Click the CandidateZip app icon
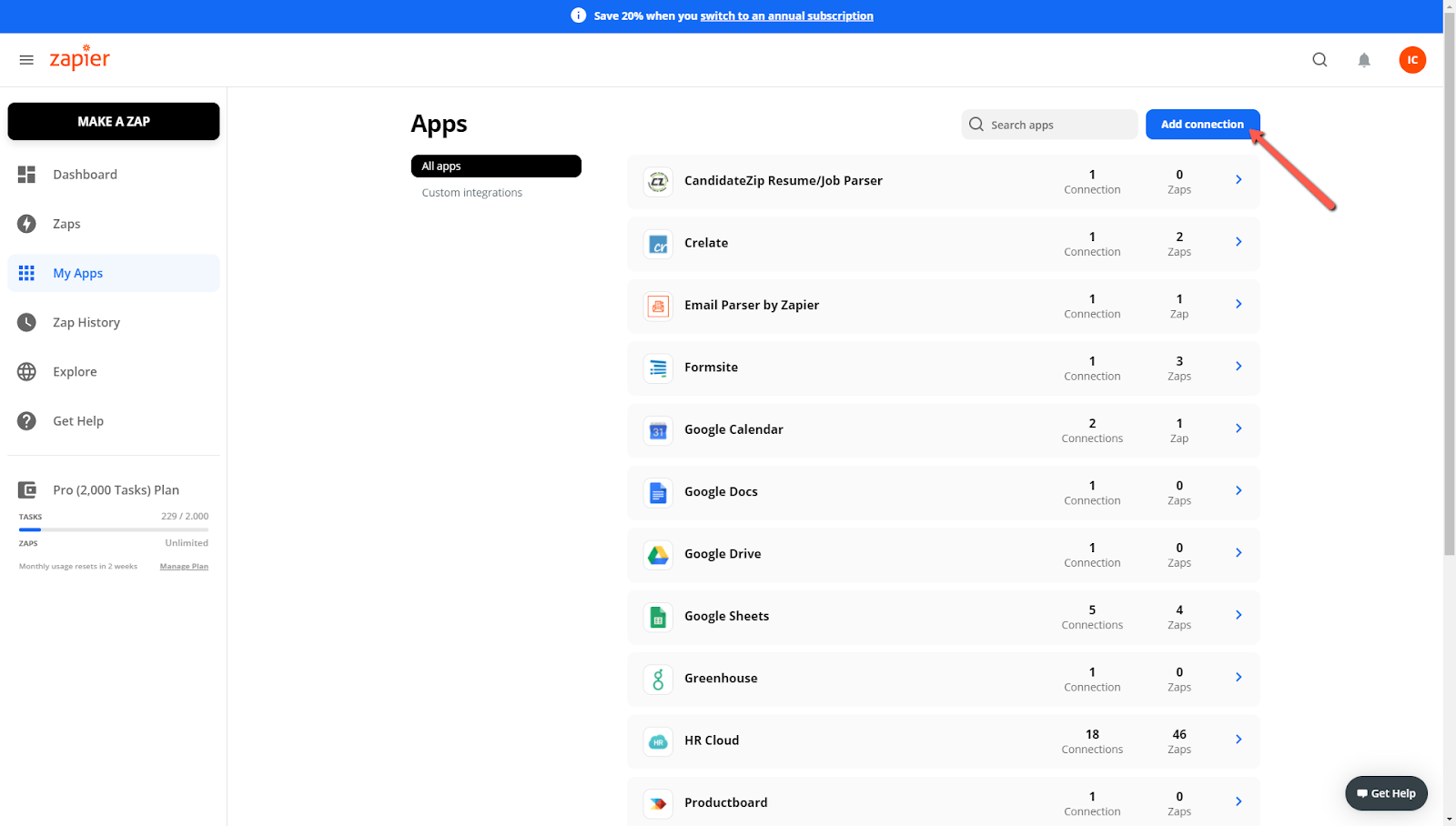 tap(658, 182)
